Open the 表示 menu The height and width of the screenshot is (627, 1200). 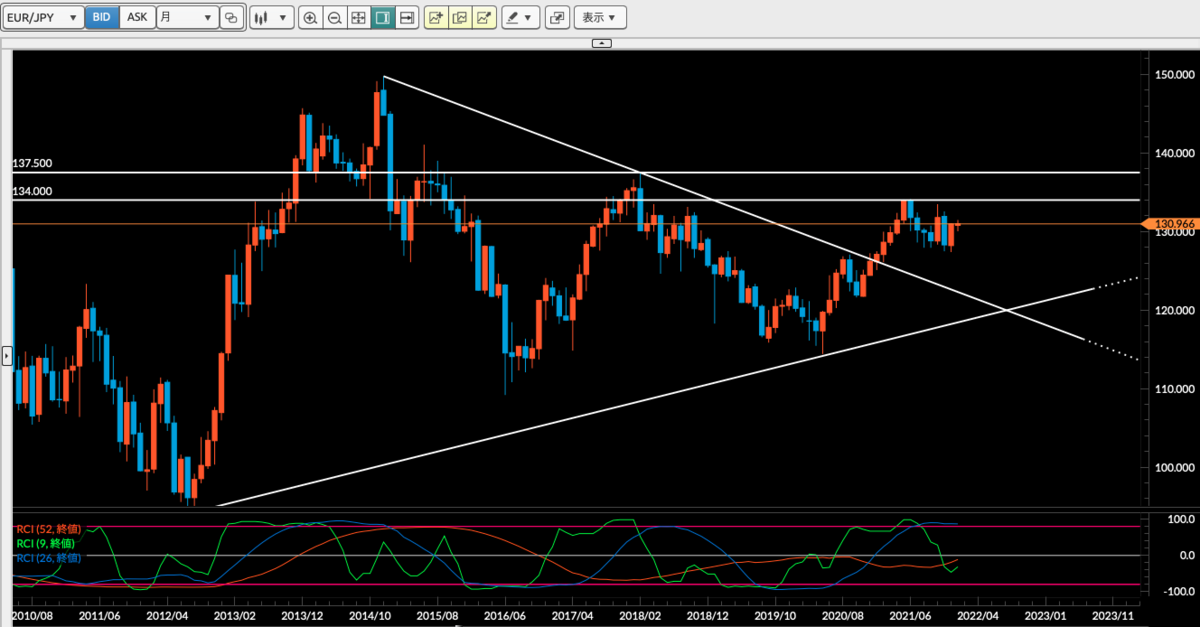point(600,17)
